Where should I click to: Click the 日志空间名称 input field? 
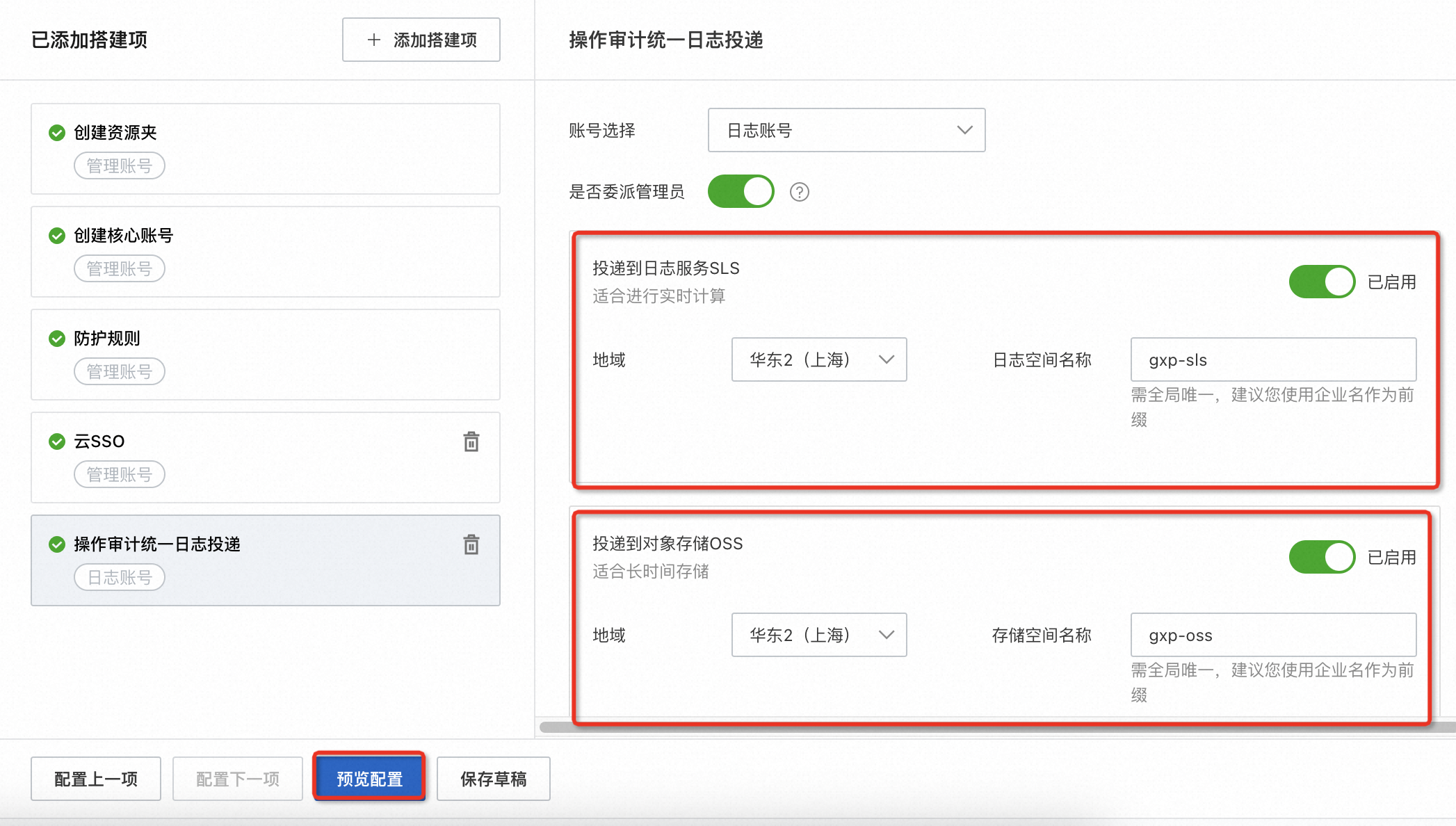pos(1272,359)
